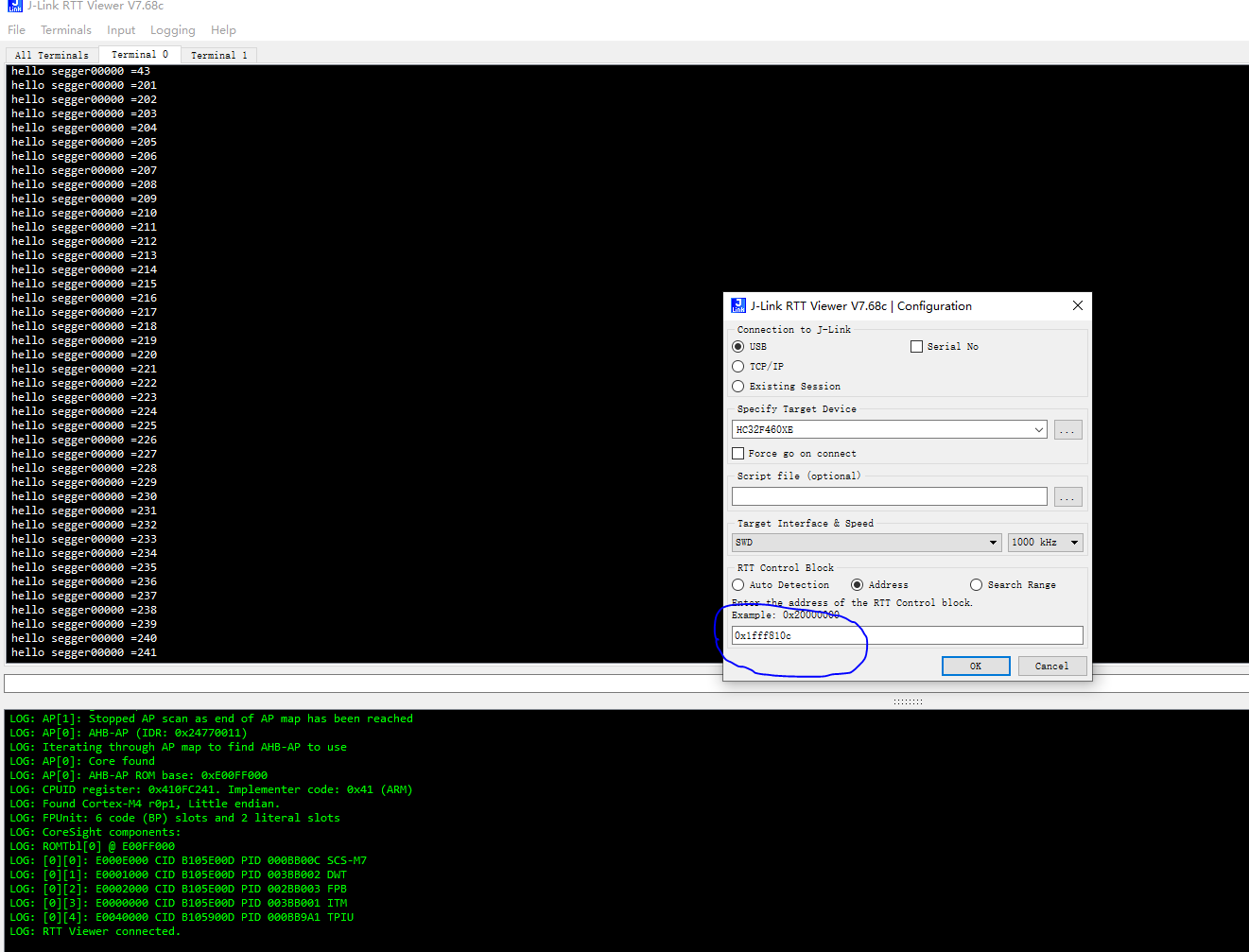Click log line 'CoreSight components:'
Viewport: 1249px width, 952px height.
(95, 832)
